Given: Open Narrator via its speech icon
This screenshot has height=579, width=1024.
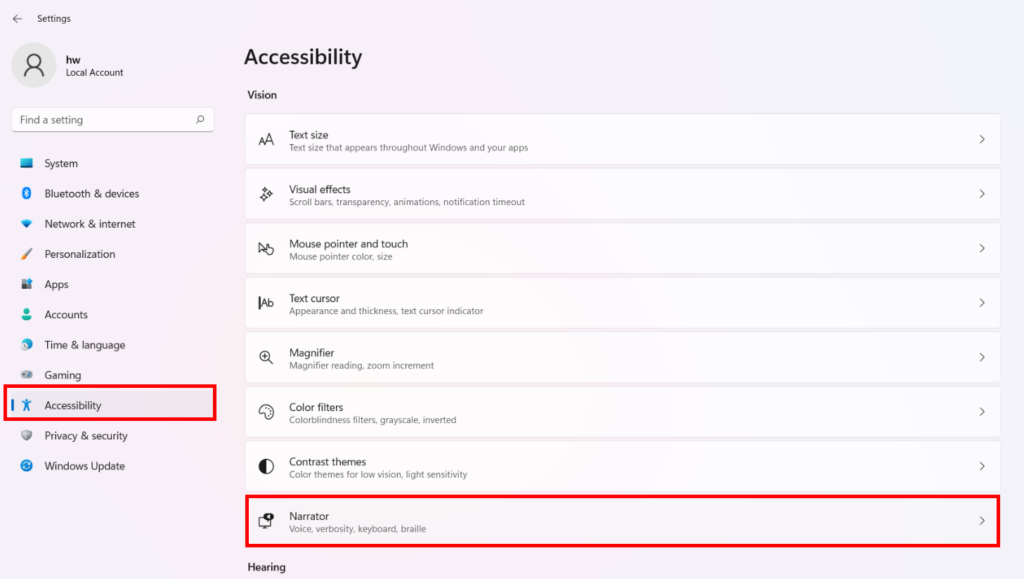Looking at the screenshot, I should (267, 520).
